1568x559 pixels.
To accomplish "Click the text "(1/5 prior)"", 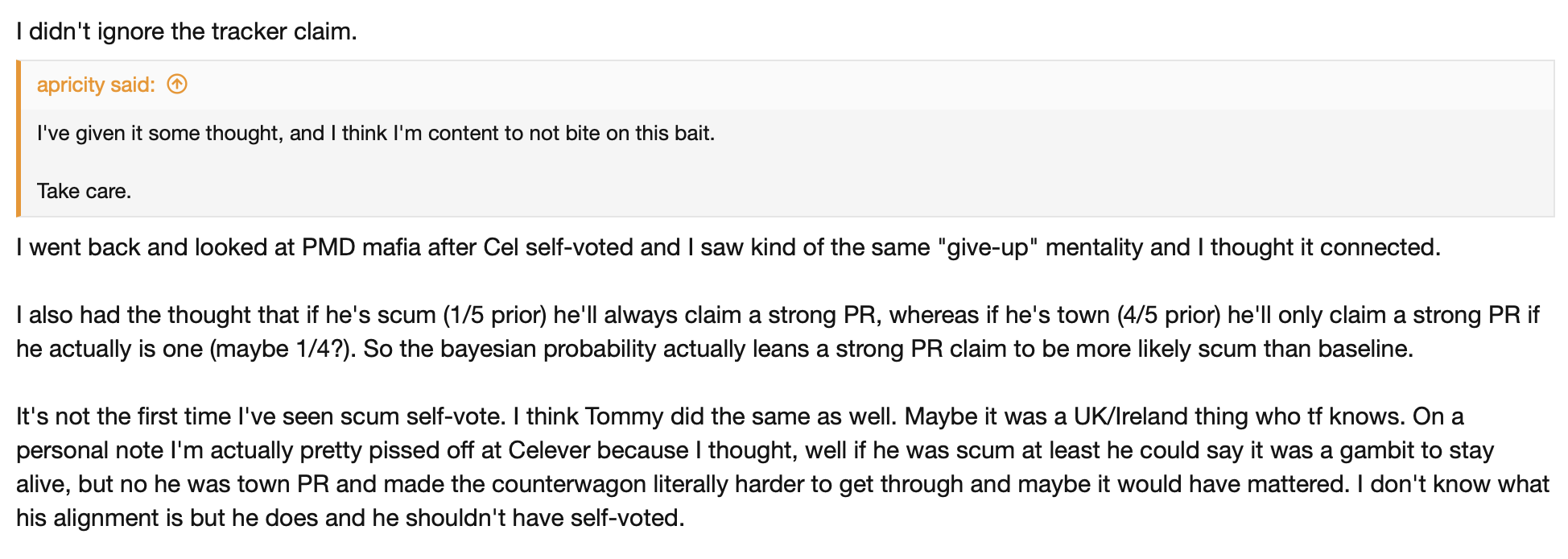I will 494,315.
